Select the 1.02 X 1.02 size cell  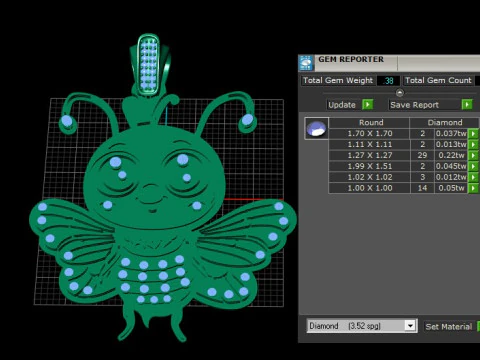coord(370,177)
